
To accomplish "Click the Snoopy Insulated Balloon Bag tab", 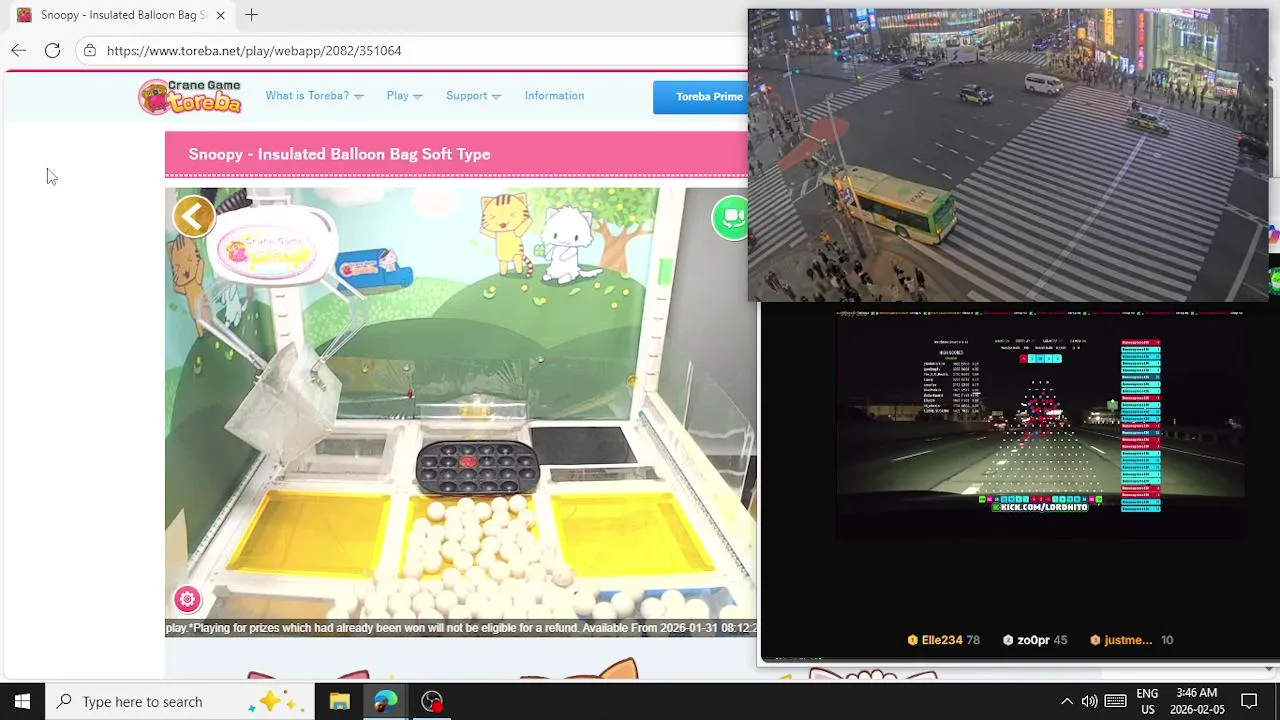I will [x=120, y=15].
